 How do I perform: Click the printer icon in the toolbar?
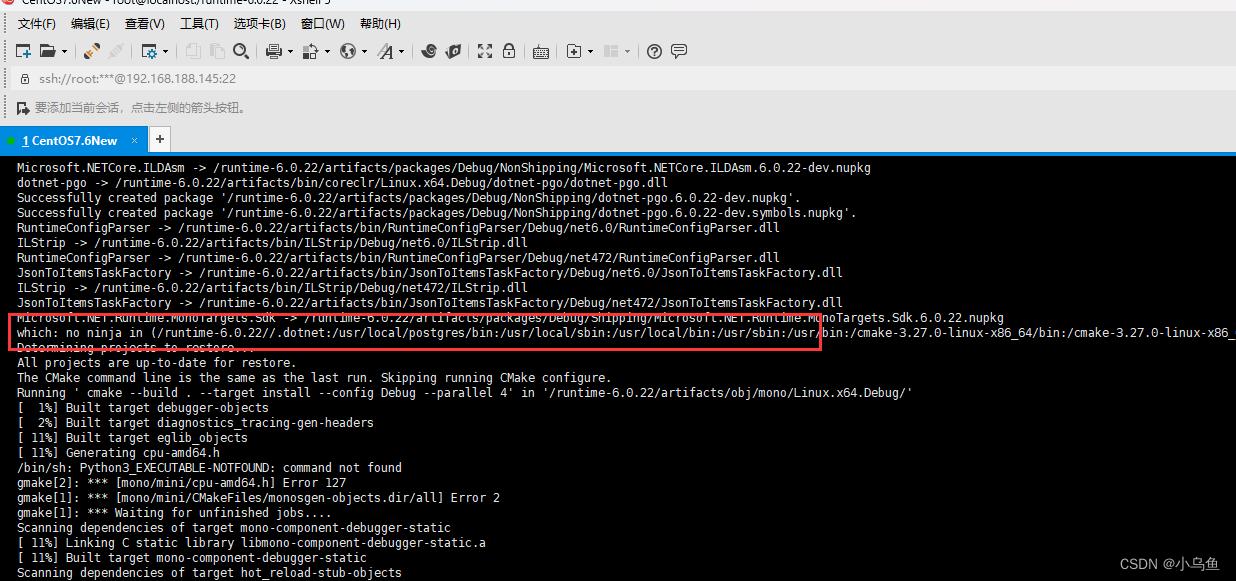pos(276,51)
